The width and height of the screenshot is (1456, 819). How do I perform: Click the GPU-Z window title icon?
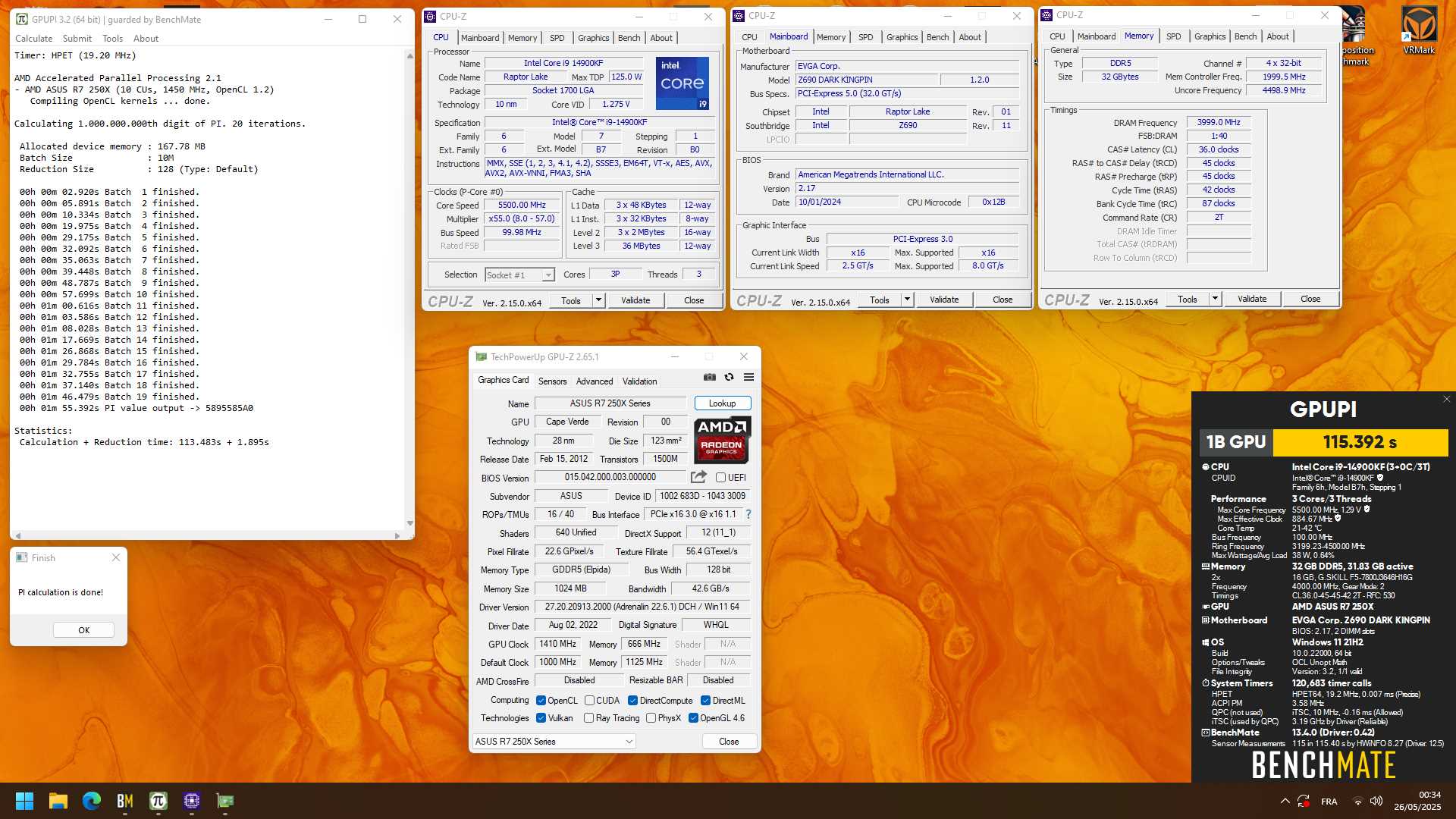(481, 356)
